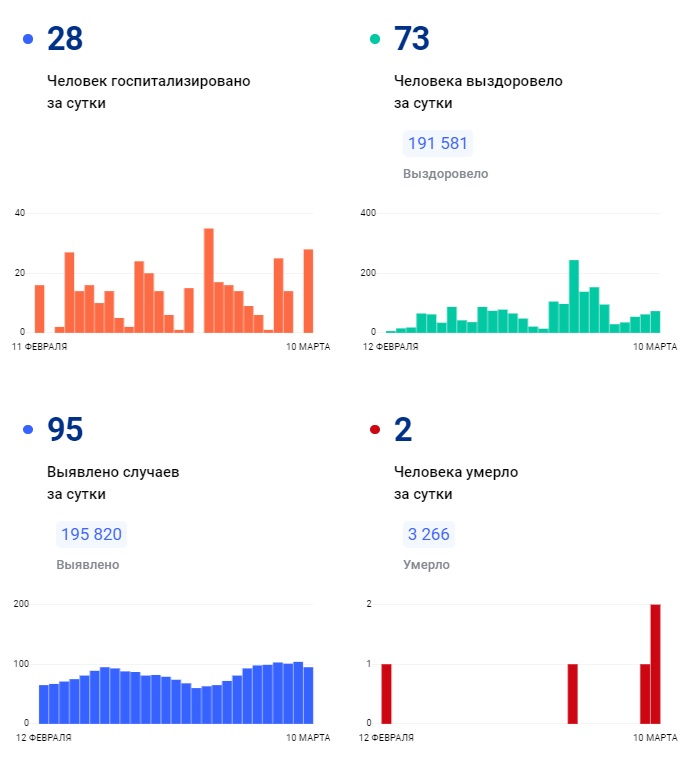Click the first red bar in deaths chart
Screen dimensions: 689x768
pos(386,693)
